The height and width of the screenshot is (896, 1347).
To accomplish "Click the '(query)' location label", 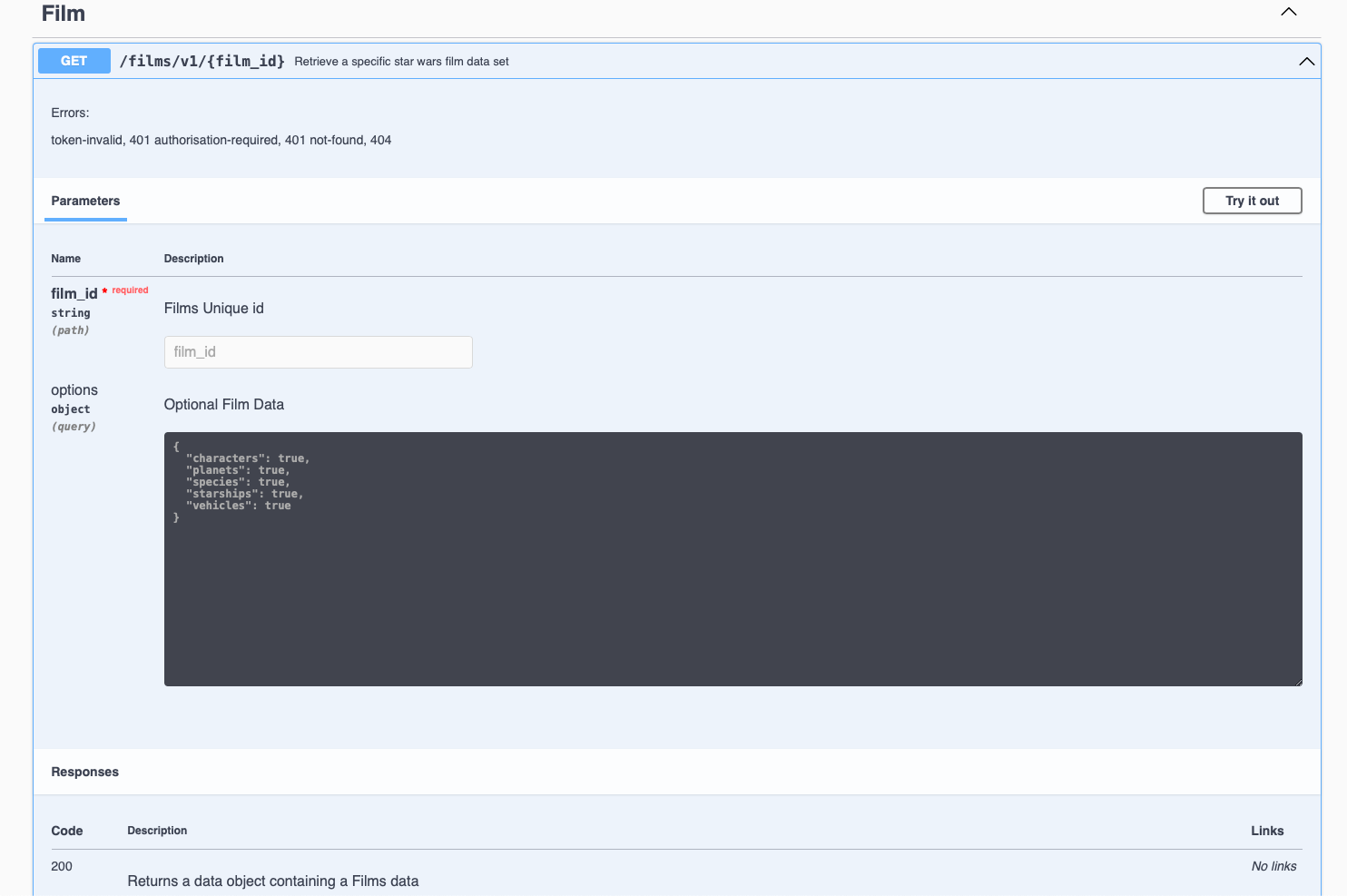I will pos(74,427).
